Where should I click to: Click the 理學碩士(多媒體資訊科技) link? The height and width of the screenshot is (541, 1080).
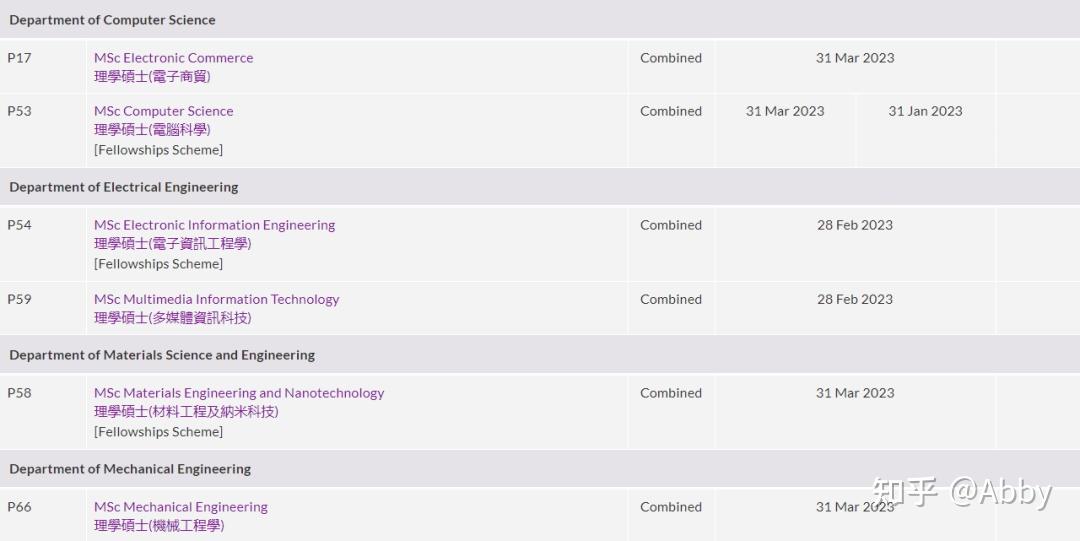click(x=172, y=318)
